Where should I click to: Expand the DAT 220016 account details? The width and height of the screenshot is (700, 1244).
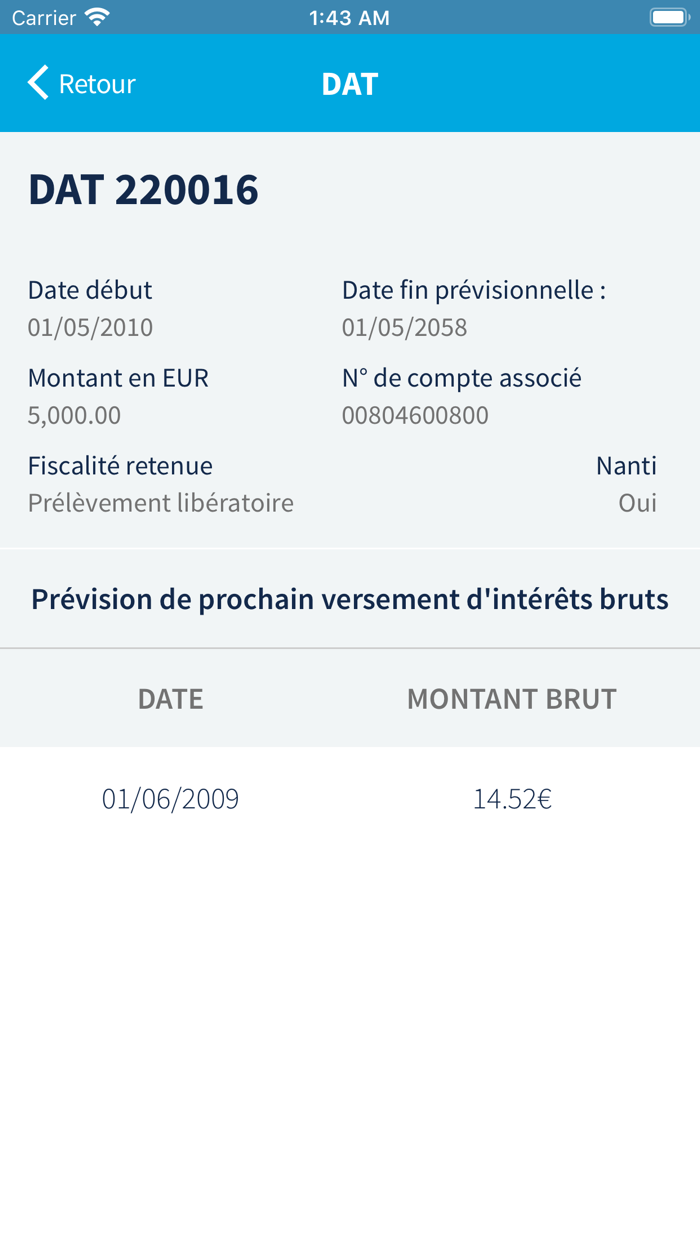point(143,189)
